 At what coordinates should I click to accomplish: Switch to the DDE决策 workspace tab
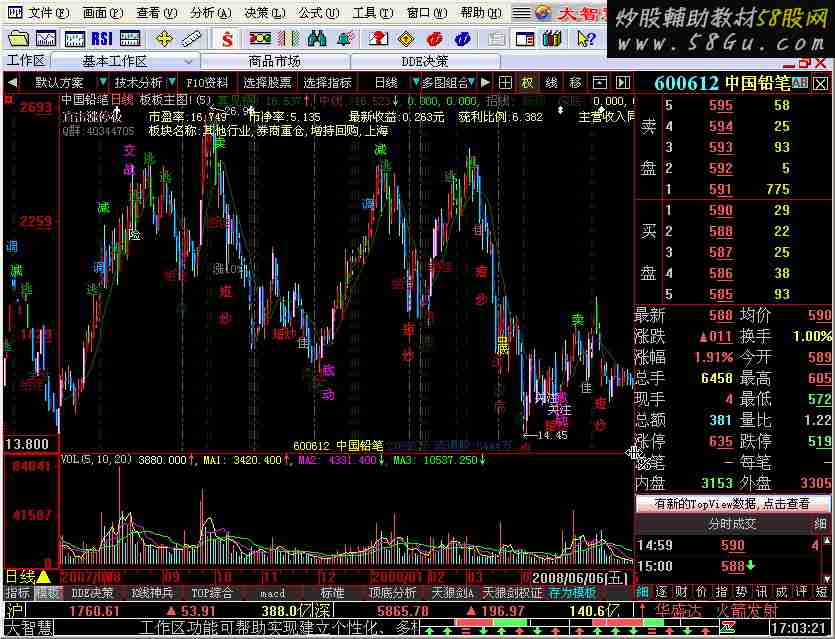(x=425, y=62)
